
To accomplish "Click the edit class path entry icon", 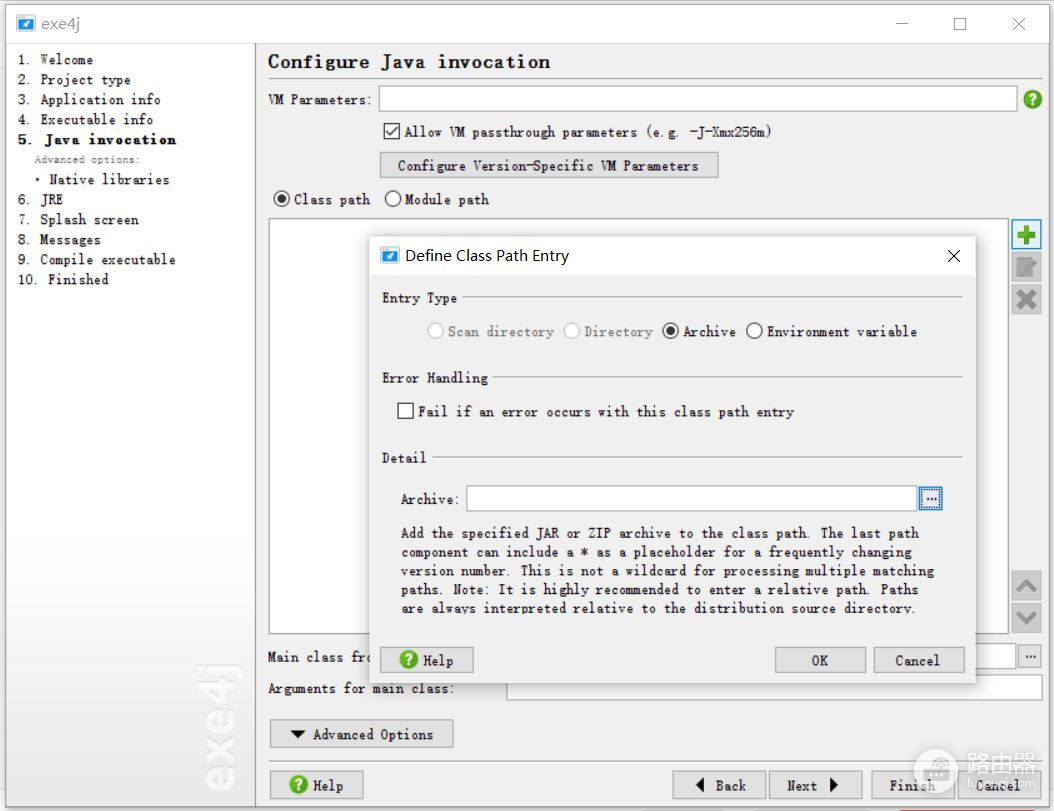I will click(x=1026, y=267).
